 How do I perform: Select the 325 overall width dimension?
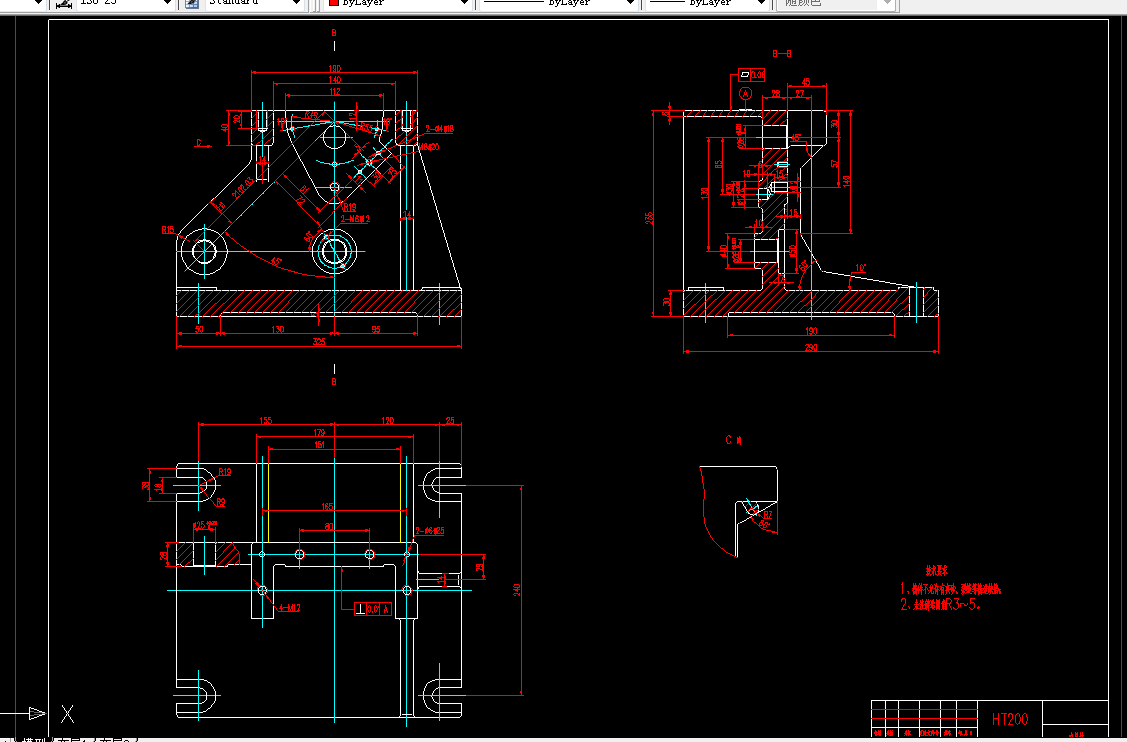318,342
